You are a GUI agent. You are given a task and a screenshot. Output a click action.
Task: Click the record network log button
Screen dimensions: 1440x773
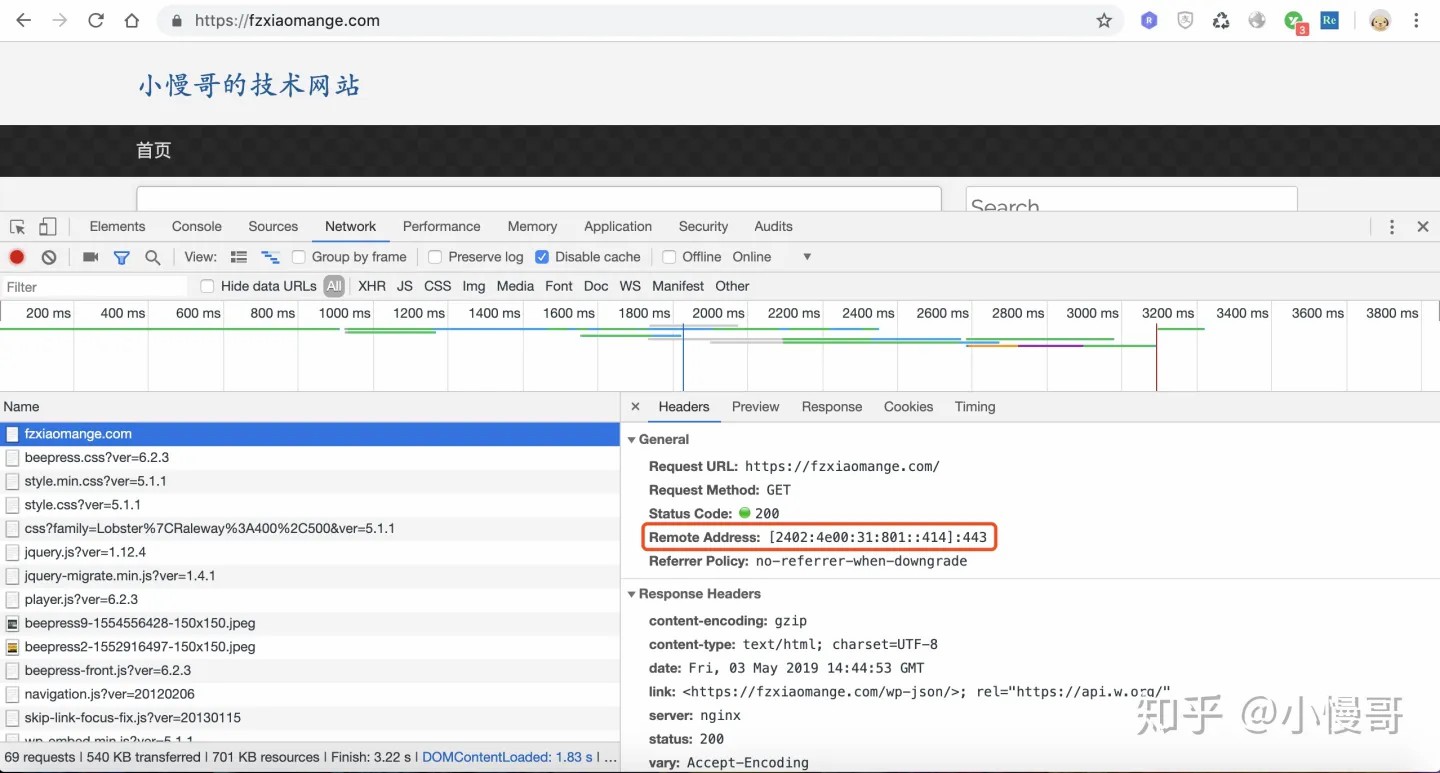coord(17,257)
